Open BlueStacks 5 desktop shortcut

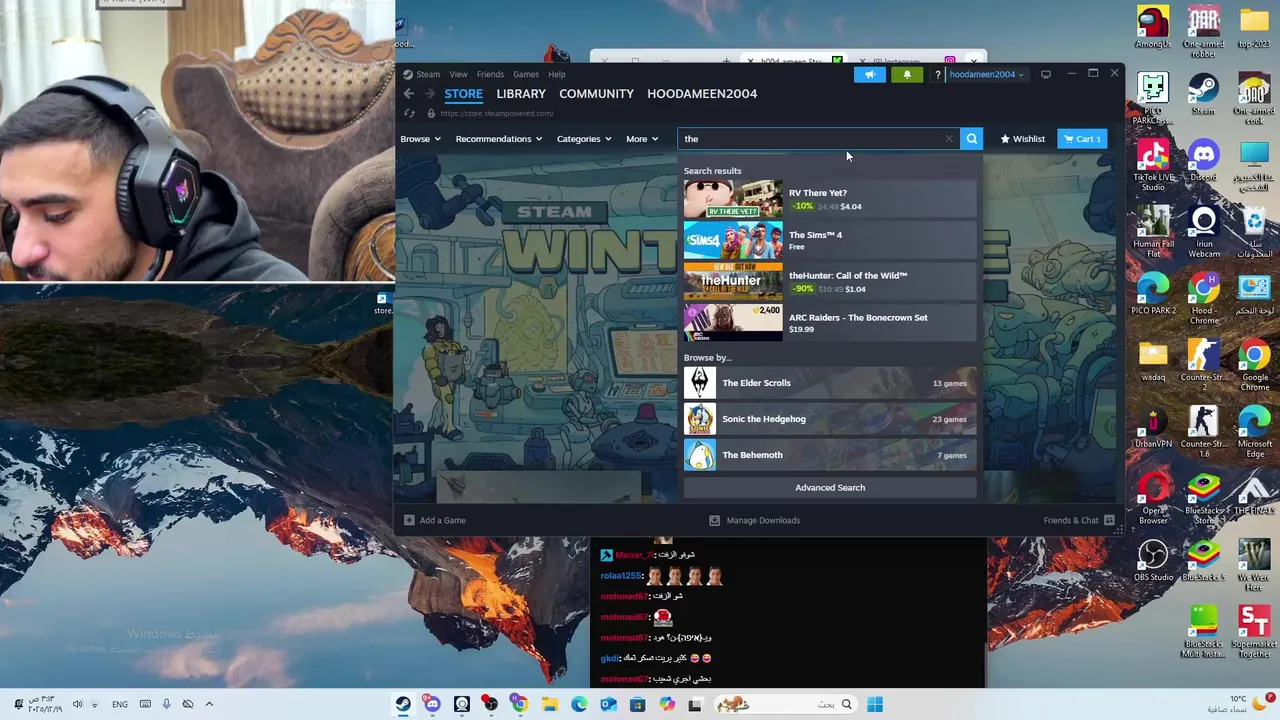coord(1203,560)
